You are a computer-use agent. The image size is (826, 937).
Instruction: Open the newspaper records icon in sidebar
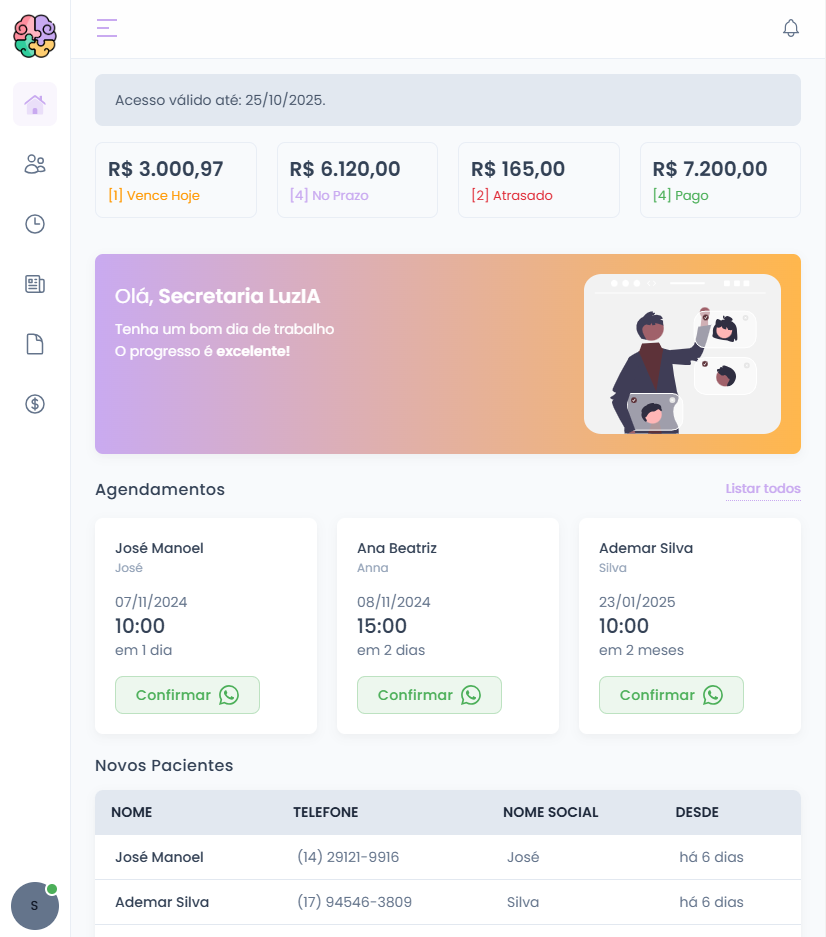(x=35, y=284)
